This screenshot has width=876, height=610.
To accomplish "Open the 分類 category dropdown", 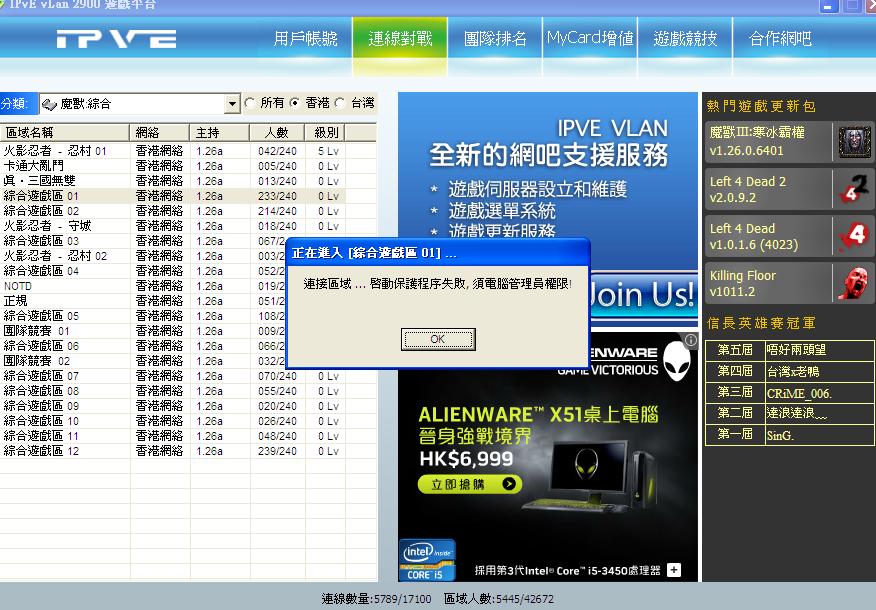I will click(x=232, y=104).
